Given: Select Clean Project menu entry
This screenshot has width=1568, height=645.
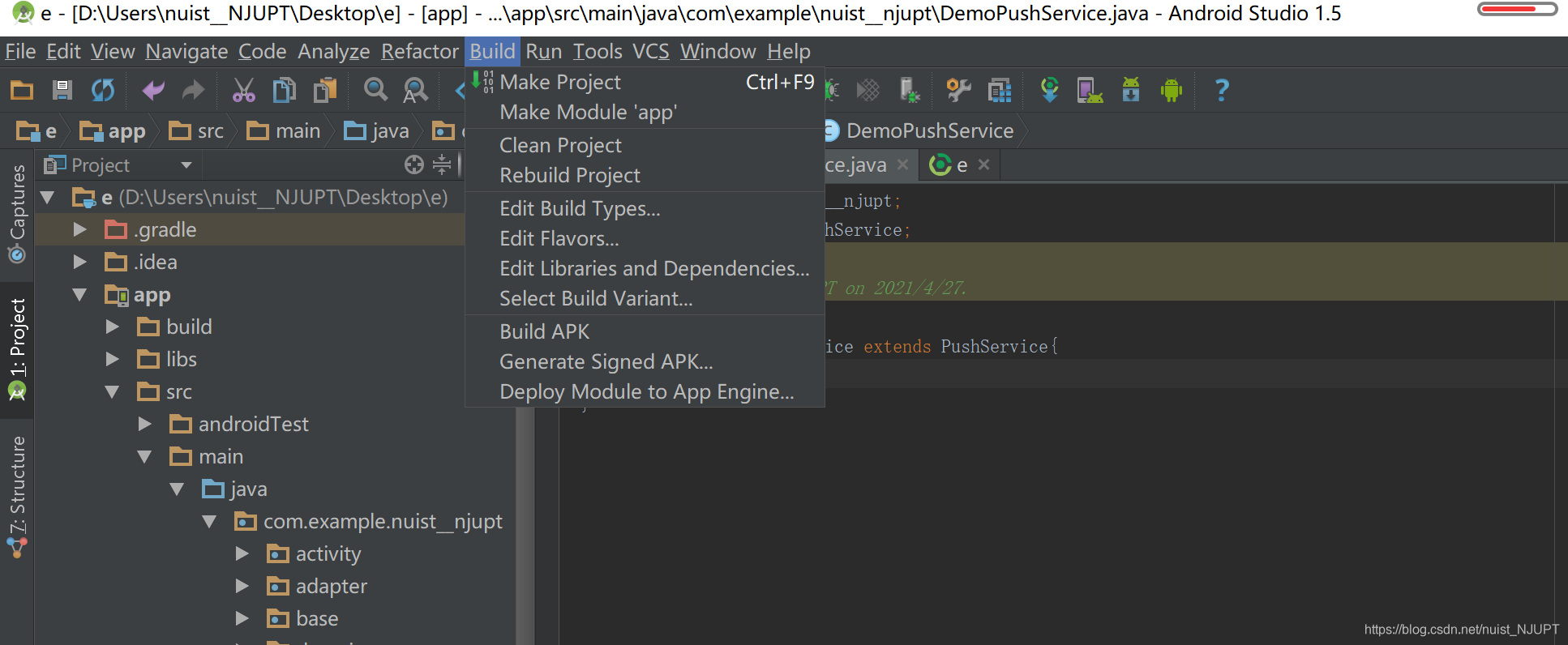Looking at the screenshot, I should pyautogui.click(x=645, y=146).
